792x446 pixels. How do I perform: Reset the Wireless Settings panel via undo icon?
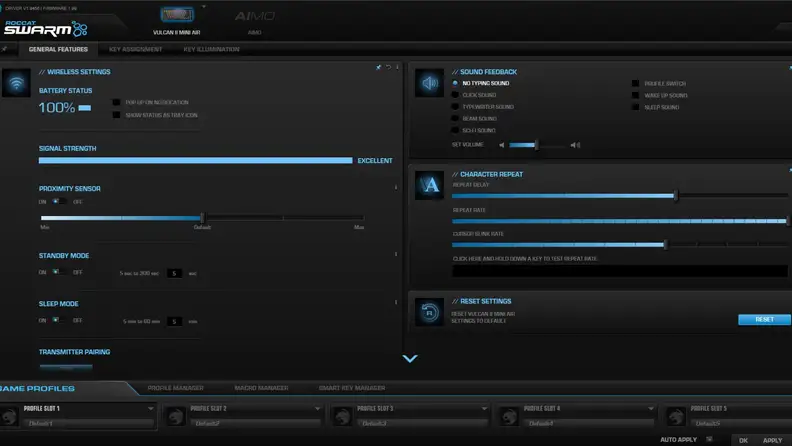coord(388,67)
